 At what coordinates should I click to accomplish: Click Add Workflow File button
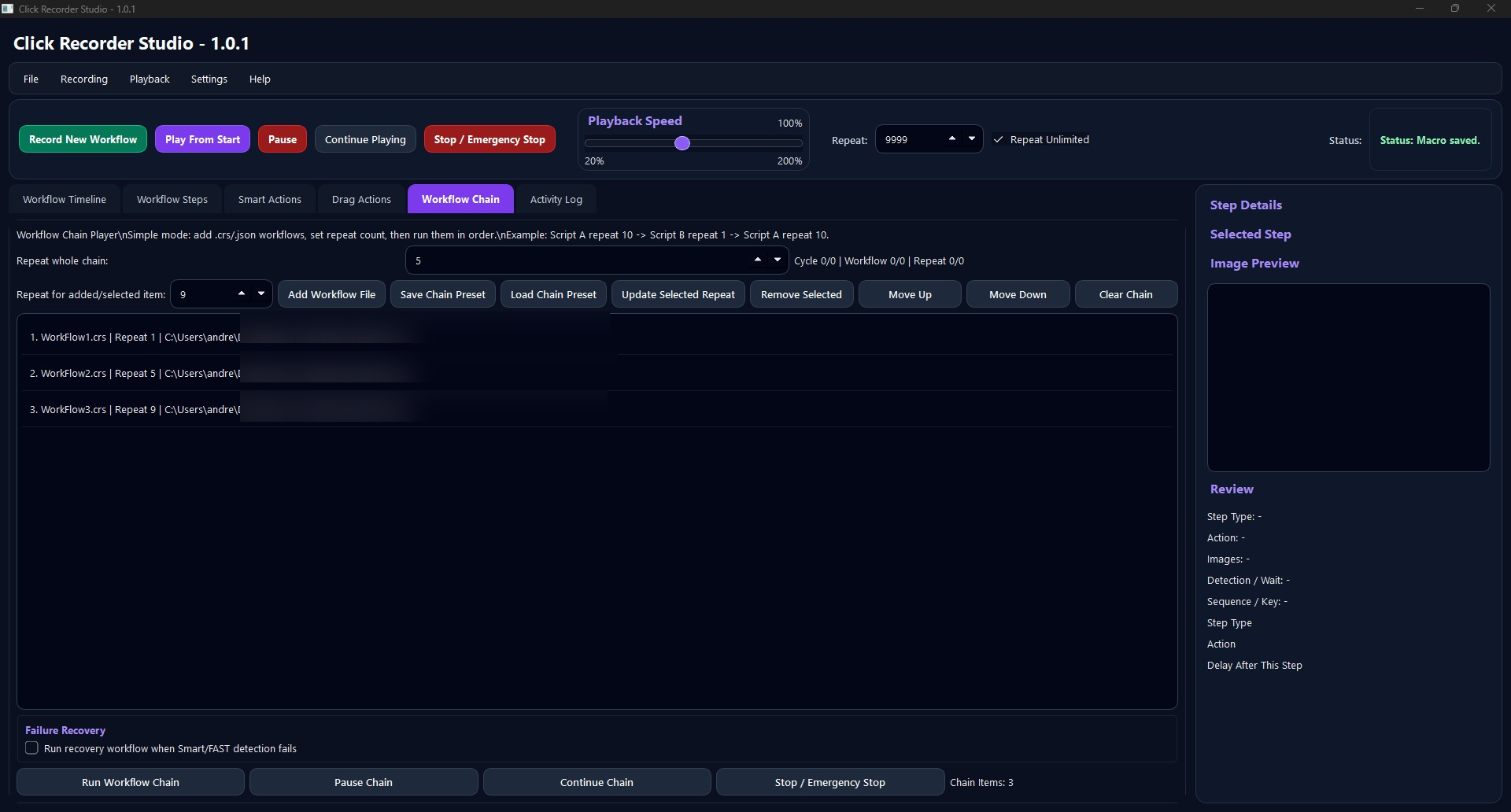click(331, 294)
